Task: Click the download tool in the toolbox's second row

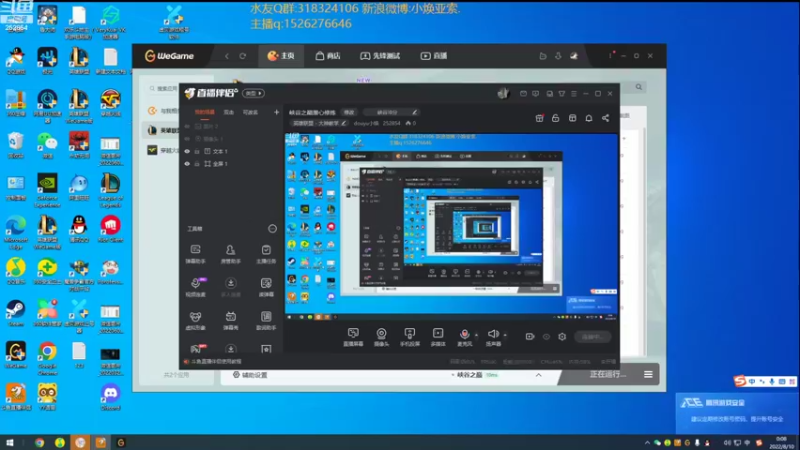Action: coord(231,287)
